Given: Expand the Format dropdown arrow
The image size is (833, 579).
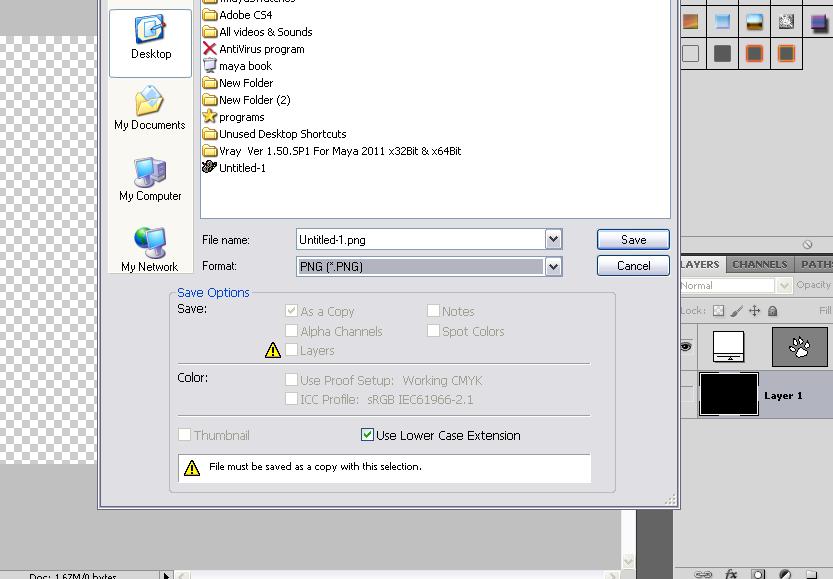Looking at the screenshot, I should (553, 266).
